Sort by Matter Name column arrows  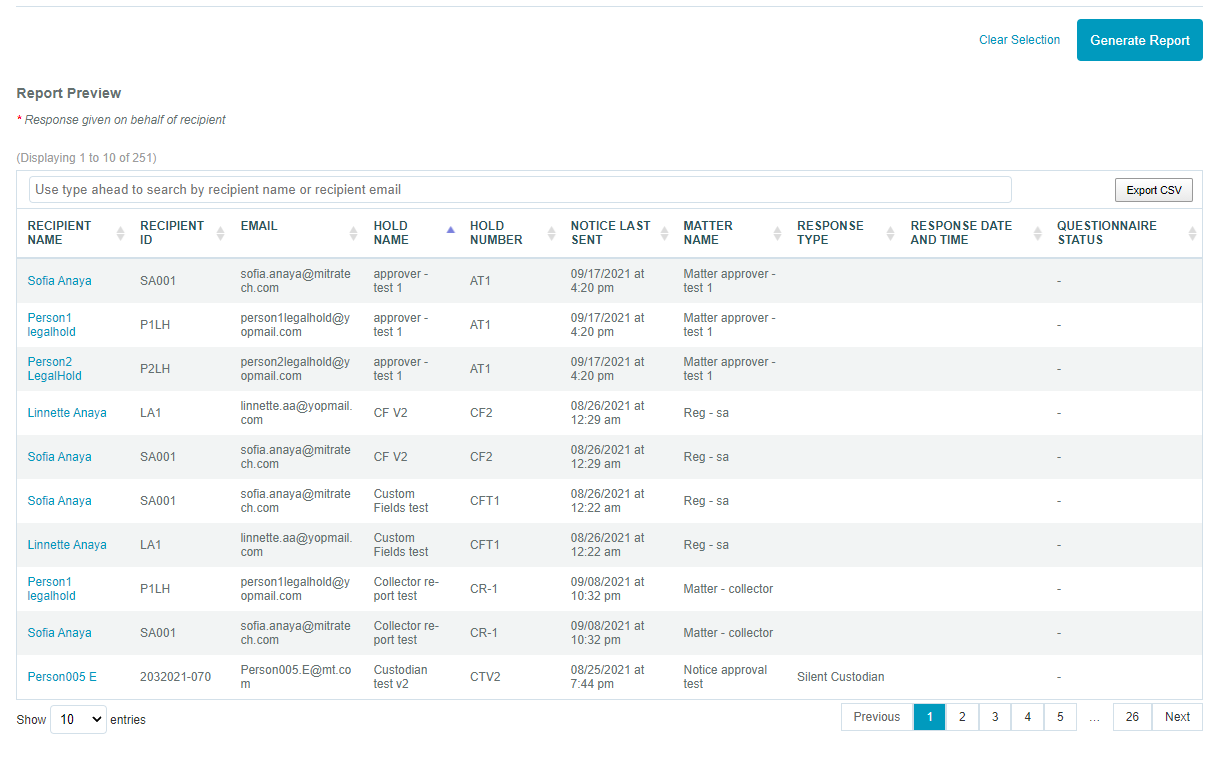778,233
